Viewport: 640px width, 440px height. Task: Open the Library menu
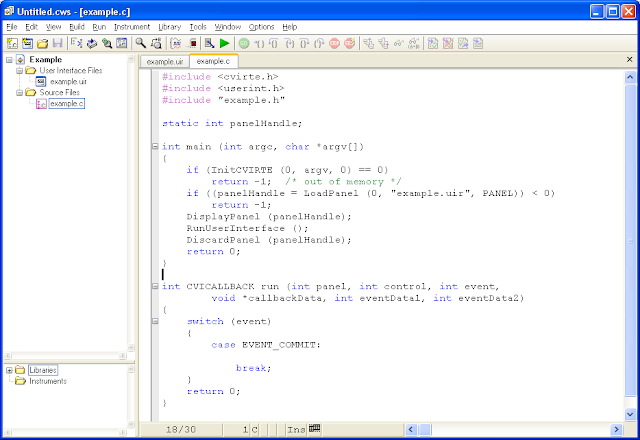169,27
